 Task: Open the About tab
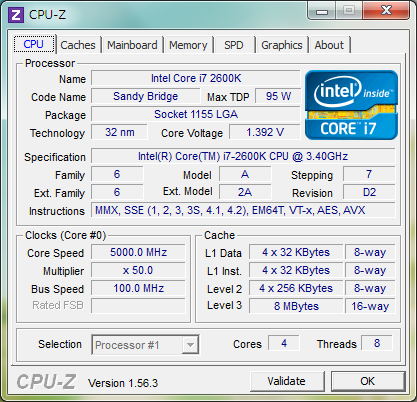click(329, 45)
